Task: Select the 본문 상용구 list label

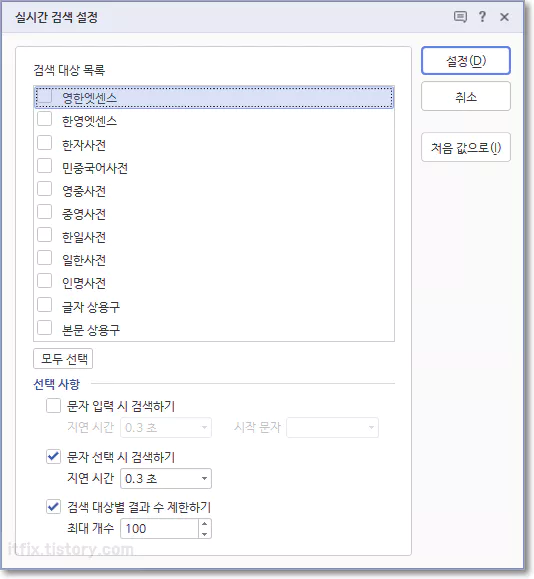Action: pos(91,330)
